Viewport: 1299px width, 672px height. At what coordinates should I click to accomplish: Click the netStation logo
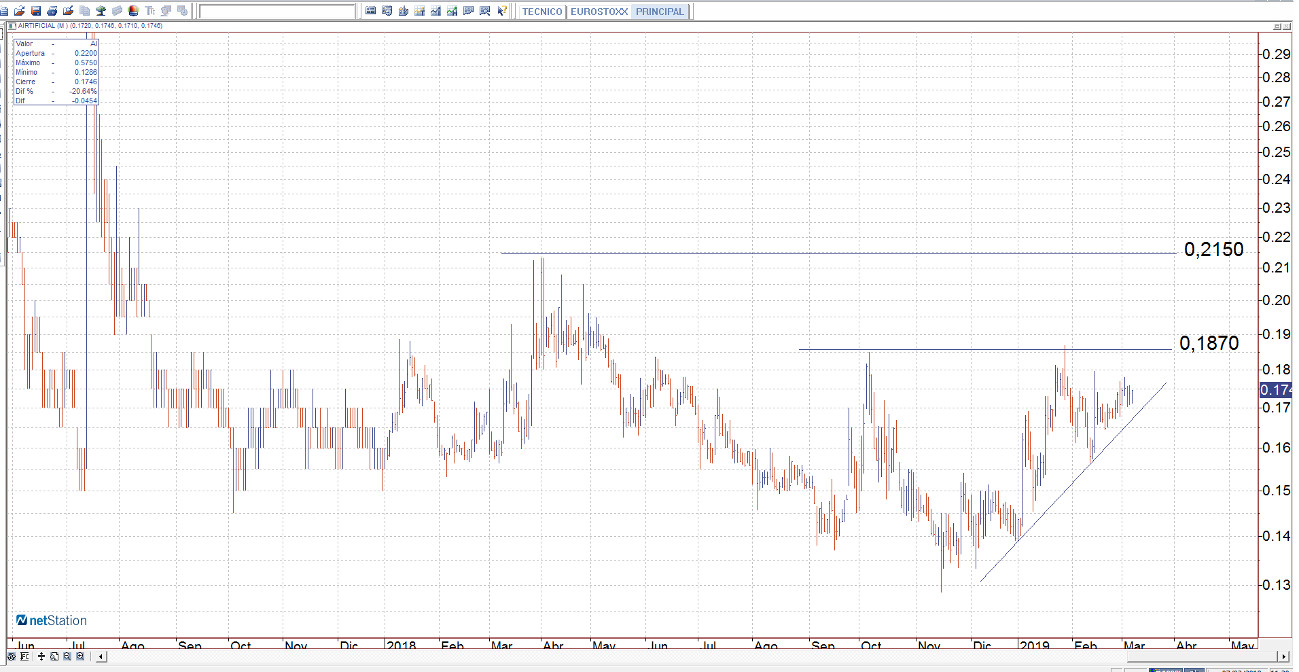(51, 620)
